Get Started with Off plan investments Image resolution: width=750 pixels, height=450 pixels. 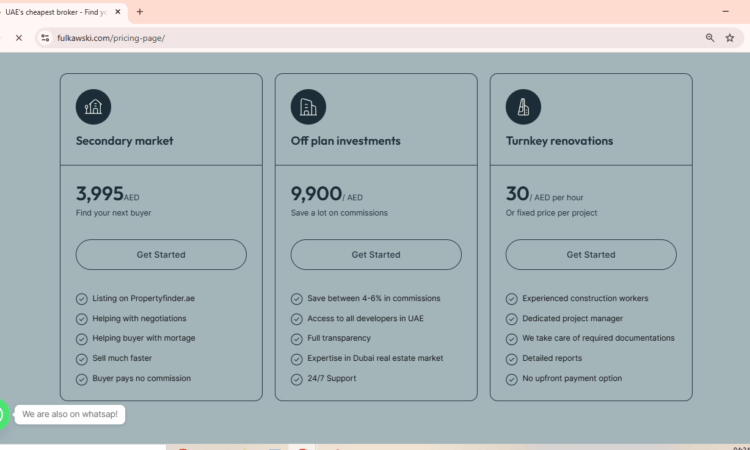(x=376, y=255)
